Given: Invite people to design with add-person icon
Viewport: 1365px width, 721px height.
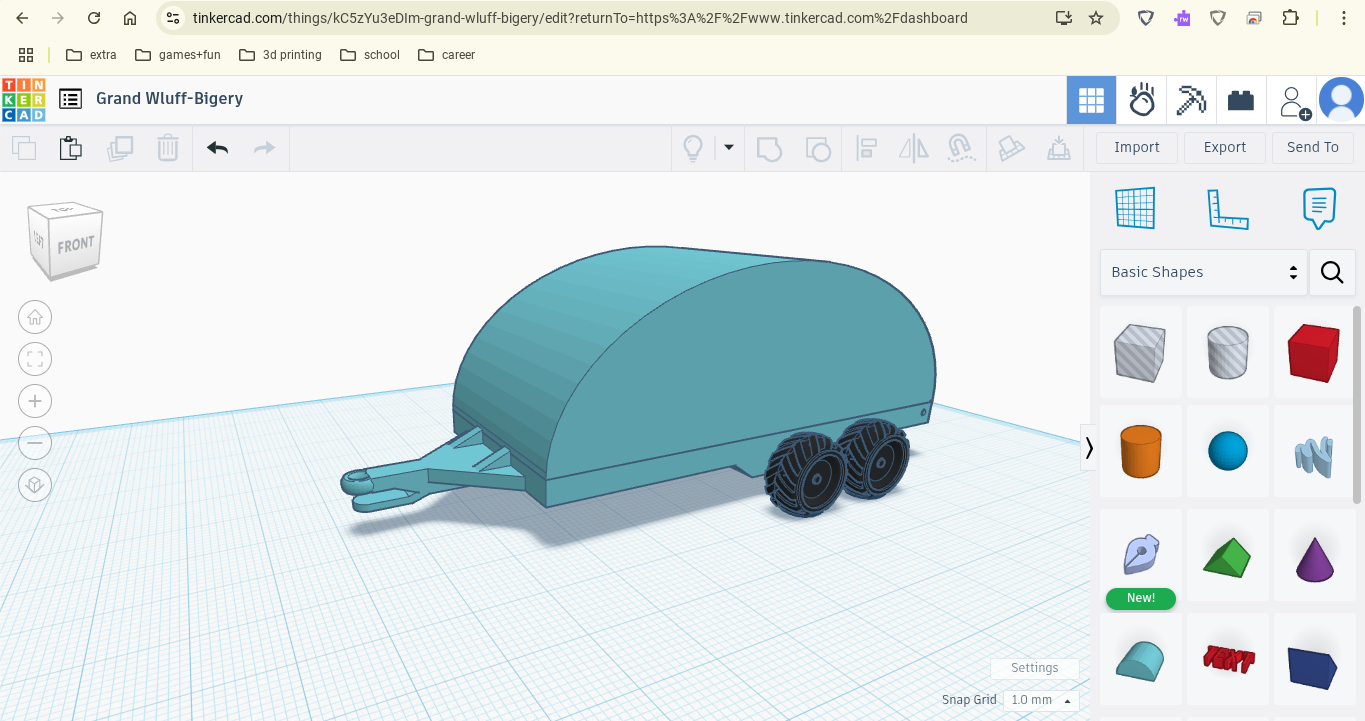Looking at the screenshot, I should [x=1294, y=101].
